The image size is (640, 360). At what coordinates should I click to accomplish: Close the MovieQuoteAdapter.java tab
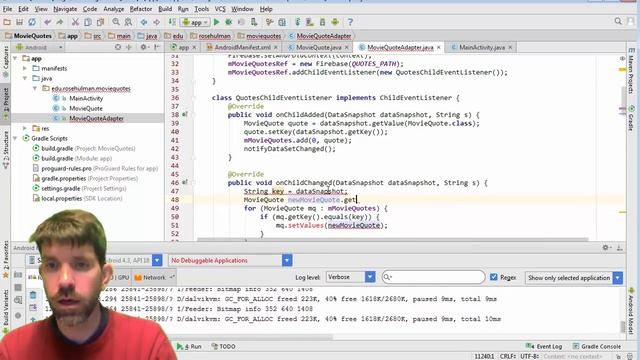click(x=439, y=47)
